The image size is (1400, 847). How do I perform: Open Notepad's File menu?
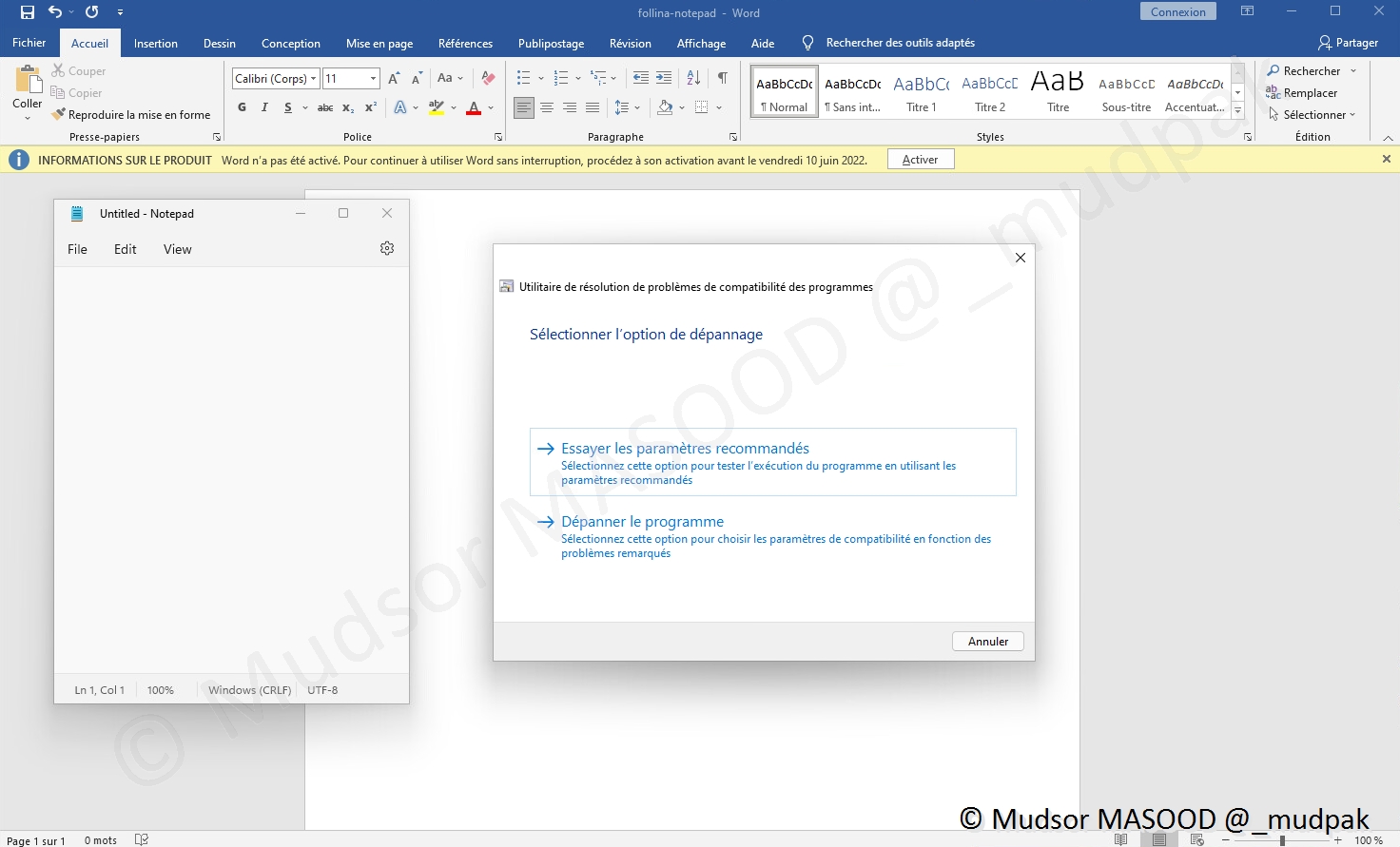coord(77,249)
